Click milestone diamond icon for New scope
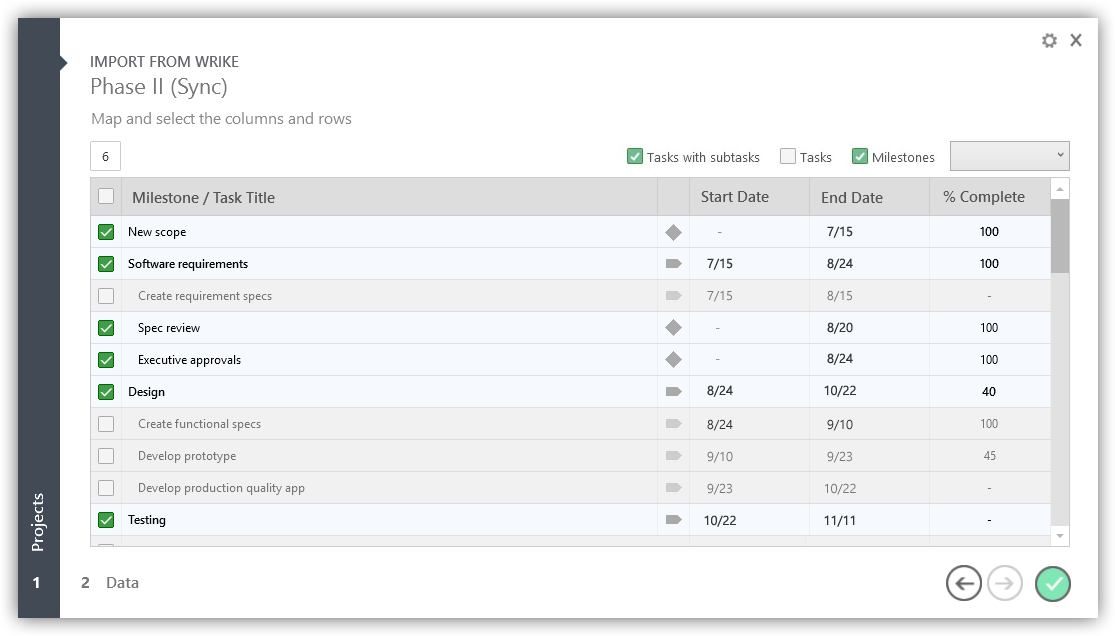The width and height of the screenshot is (1115, 636). pos(673,232)
